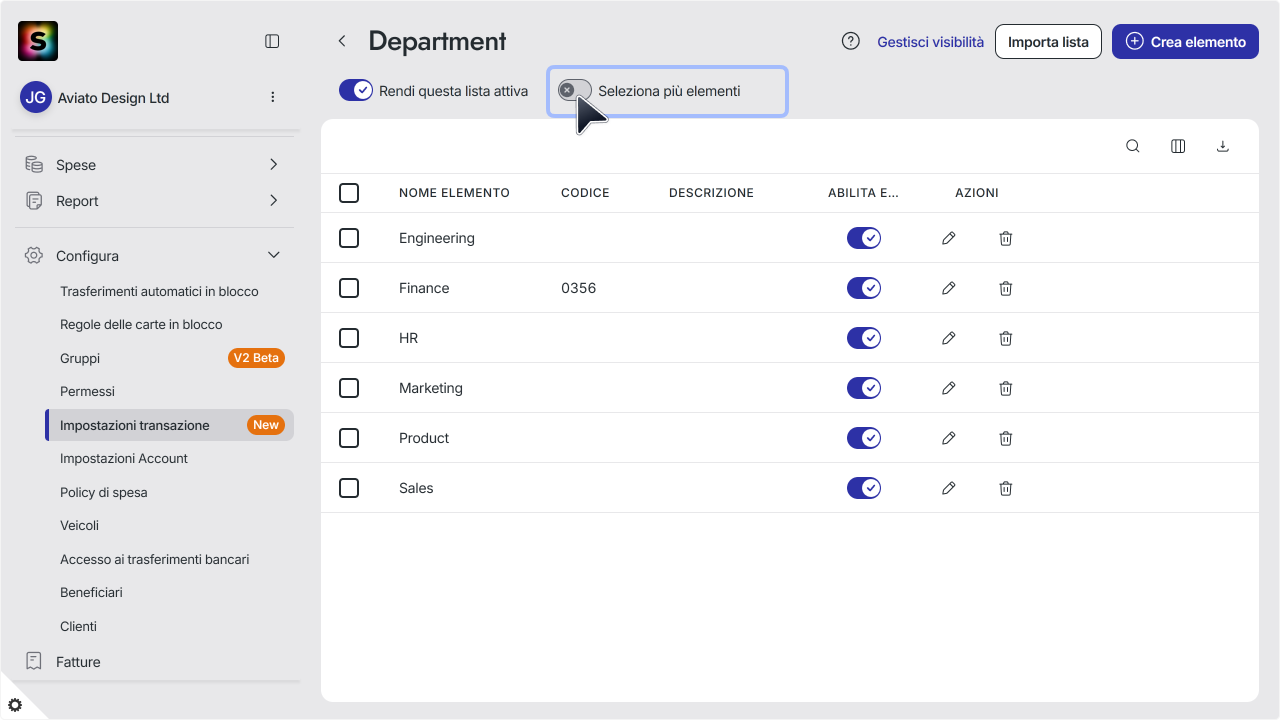
Task: Check the select-all header checkbox
Action: [x=349, y=193]
